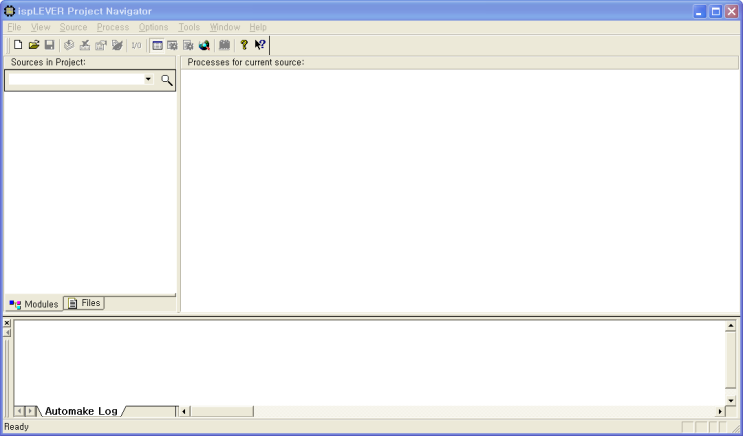The image size is (743, 436).
Task: Click the I/O toolbar icon
Action: pyautogui.click(x=136, y=45)
